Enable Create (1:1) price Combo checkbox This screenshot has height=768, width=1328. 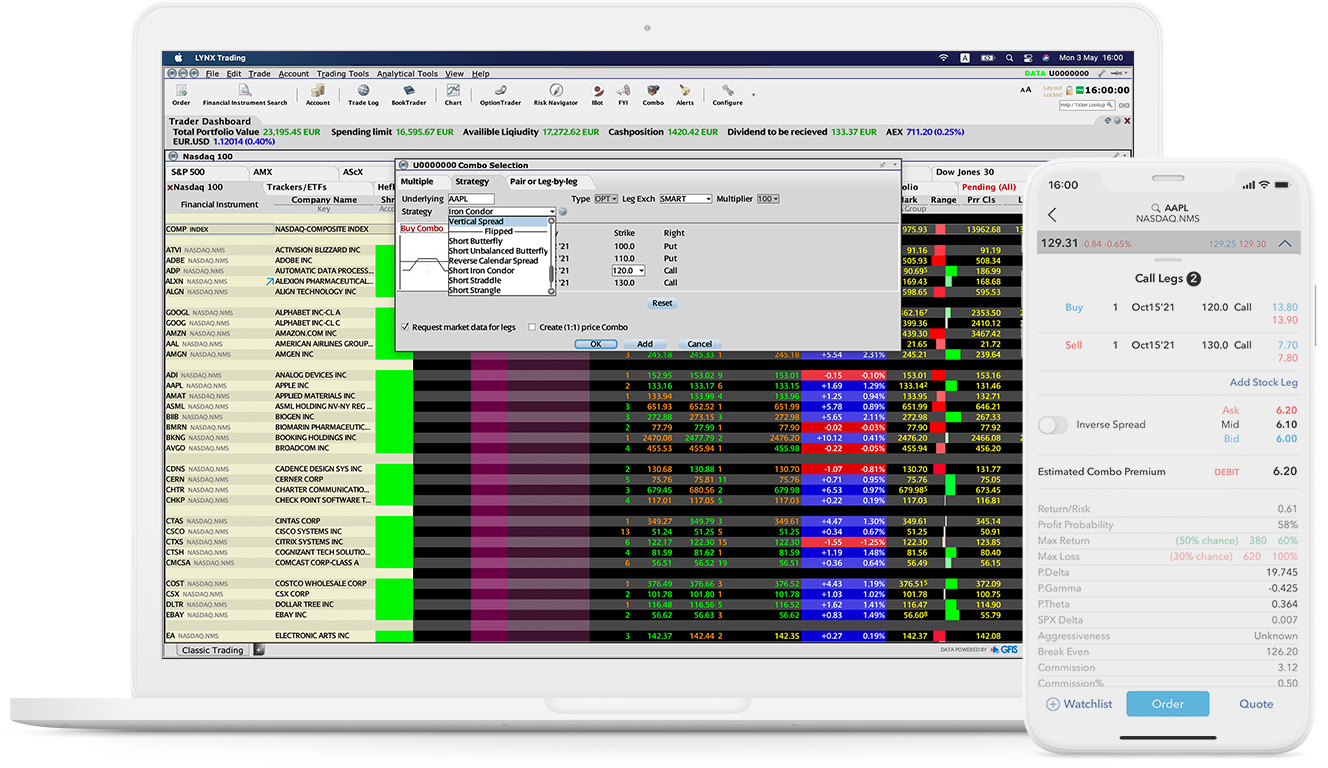pos(532,327)
